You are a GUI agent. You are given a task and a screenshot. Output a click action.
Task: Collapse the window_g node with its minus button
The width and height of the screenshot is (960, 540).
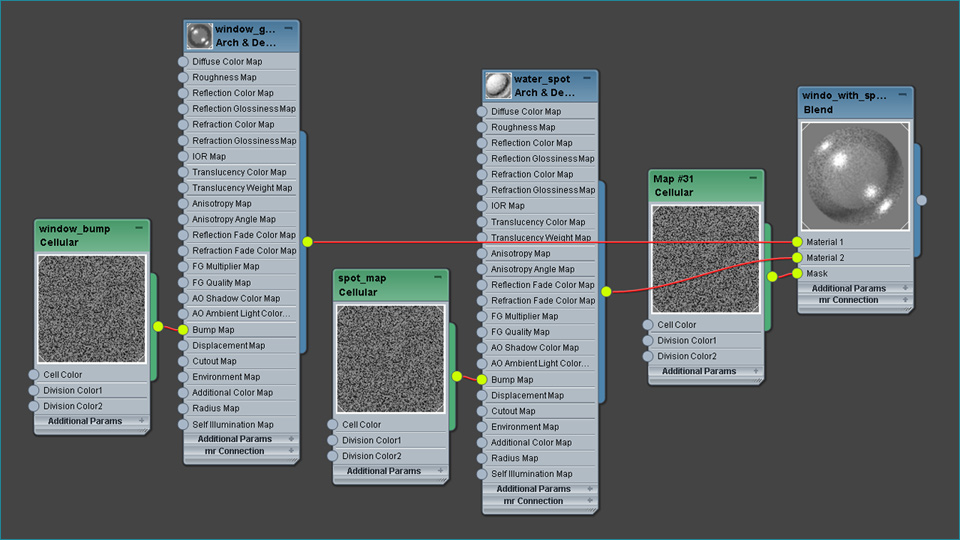(x=288, y=29)
